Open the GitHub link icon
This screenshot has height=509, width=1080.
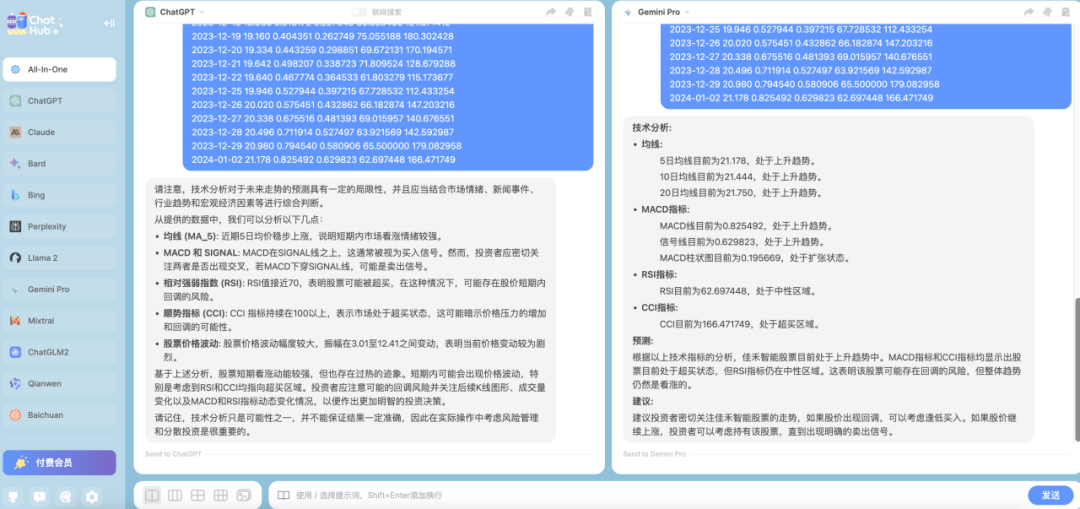14,496
